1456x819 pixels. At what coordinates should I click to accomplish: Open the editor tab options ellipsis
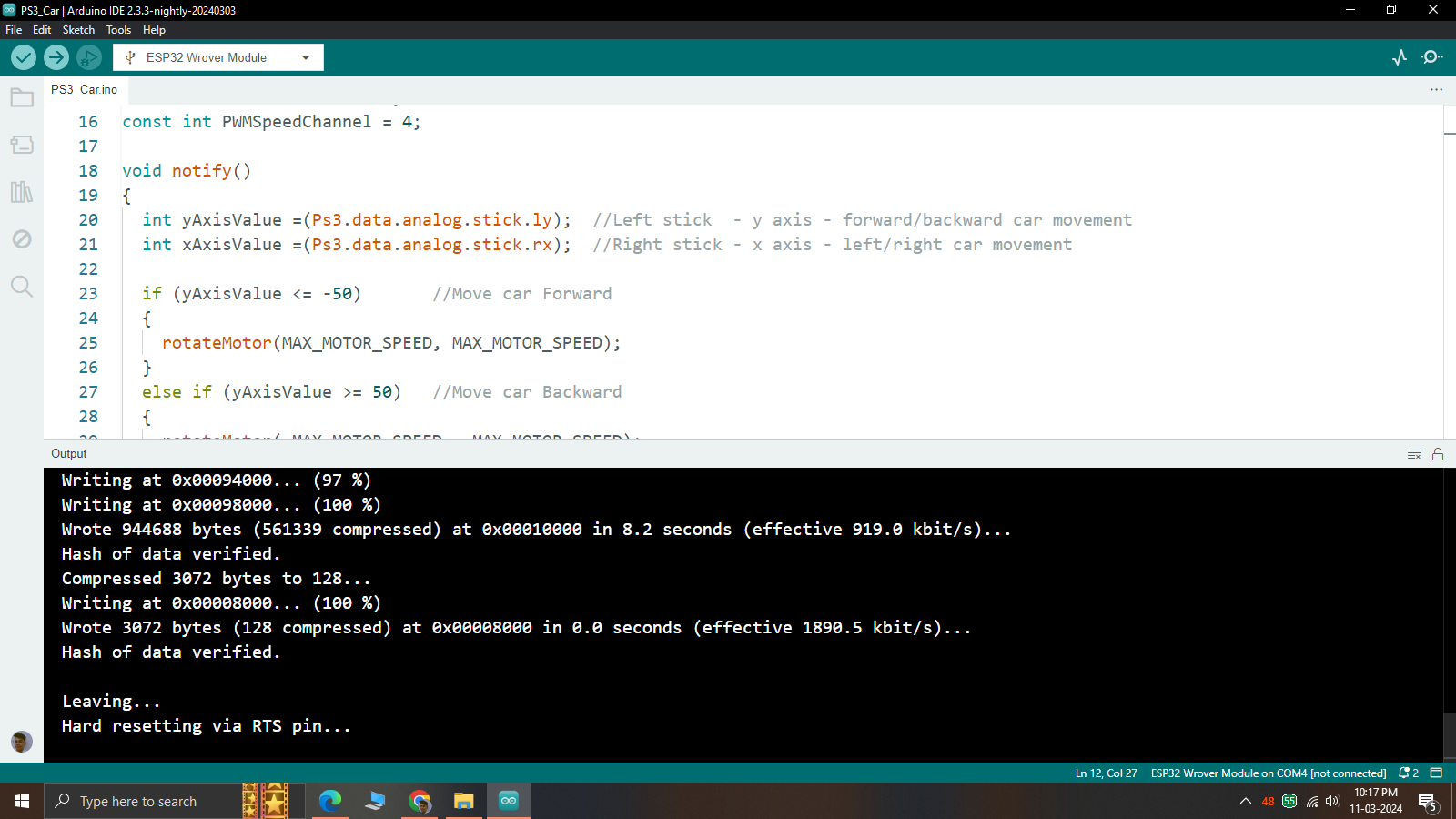[x=1436, y=89]
